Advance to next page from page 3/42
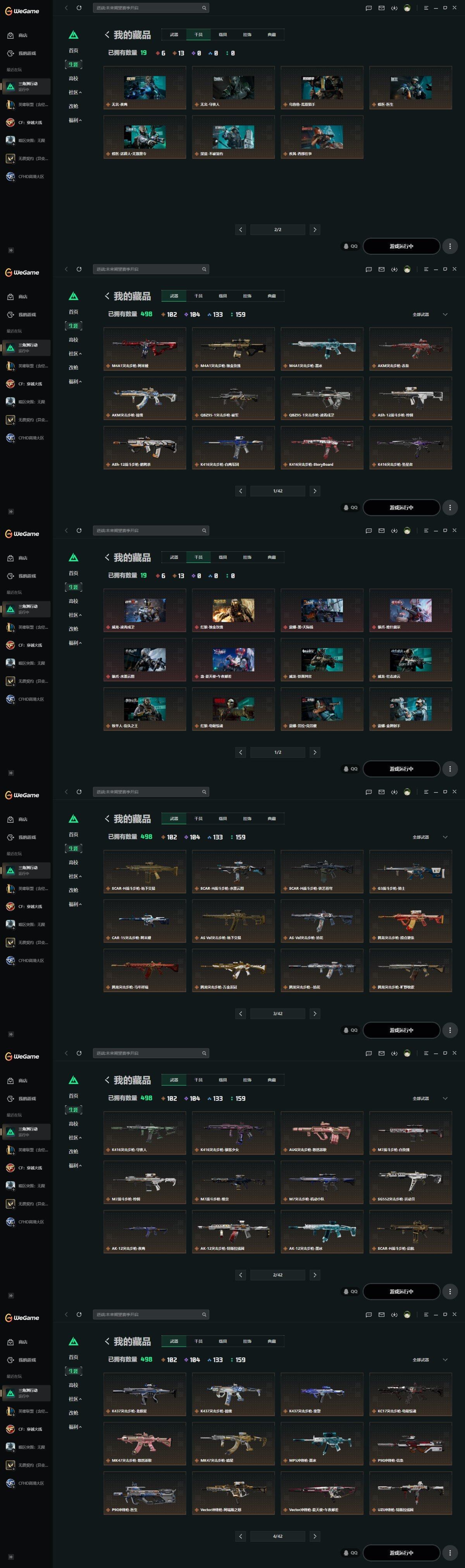Screen dimensions: 465x1568 (315, 1014)
